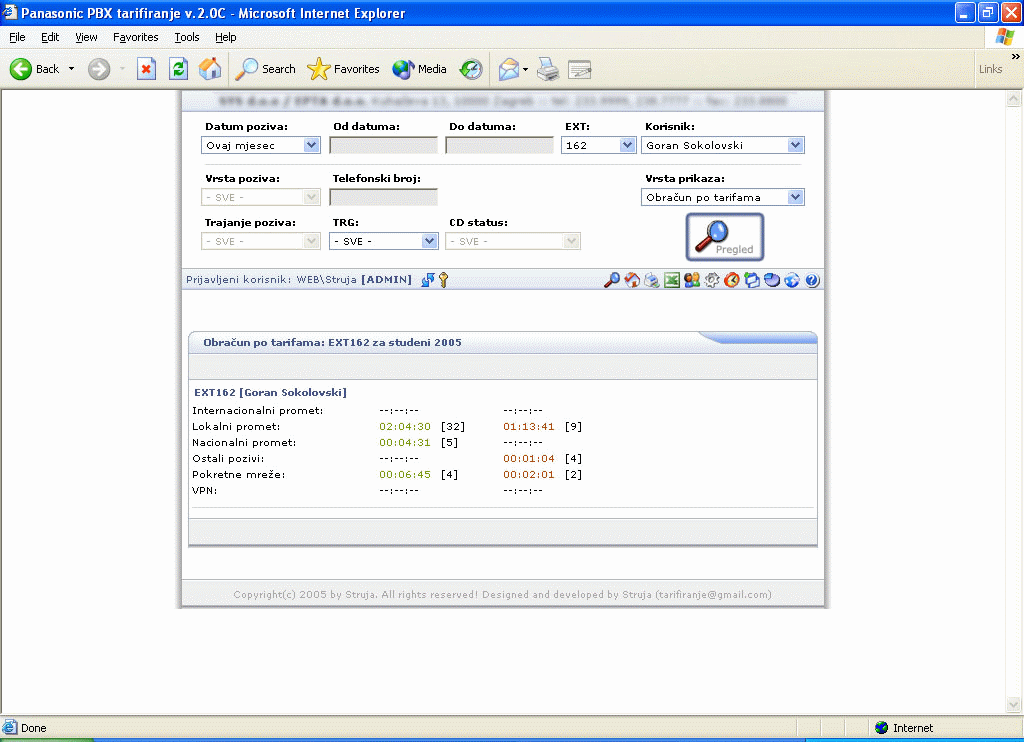Click the printer icon in the admin toolbar
The width and height of the screenshot is (1024, 742).
pyautogui.click(x=652, y=280)
